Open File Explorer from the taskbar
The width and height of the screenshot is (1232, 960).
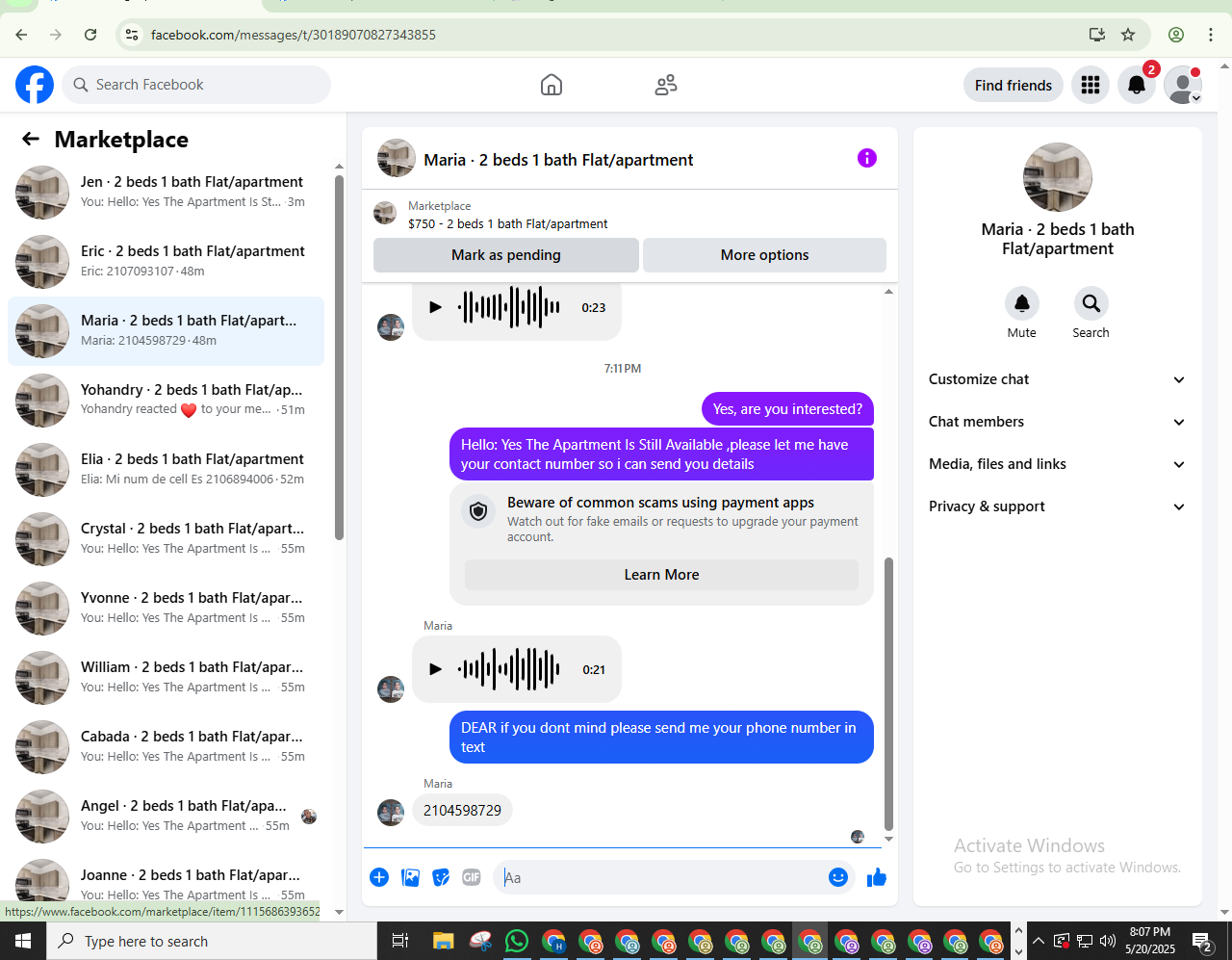click(443, 941)
